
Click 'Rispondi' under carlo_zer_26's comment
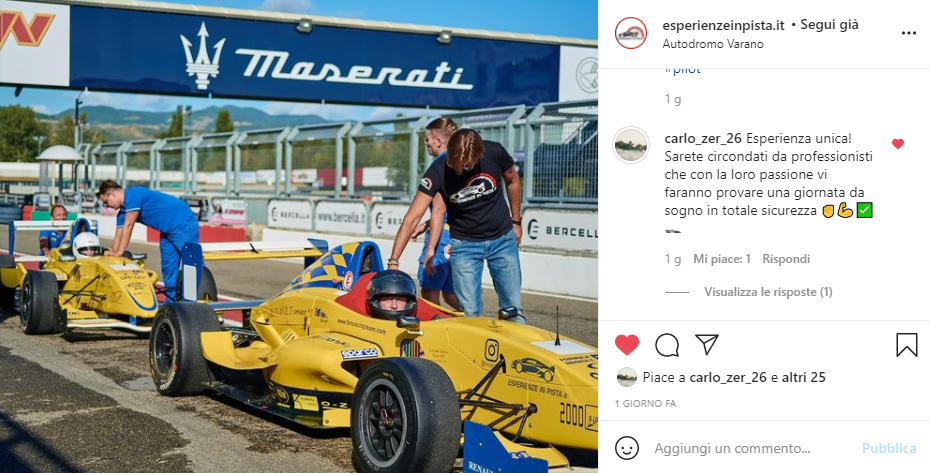tap(786, 259)
